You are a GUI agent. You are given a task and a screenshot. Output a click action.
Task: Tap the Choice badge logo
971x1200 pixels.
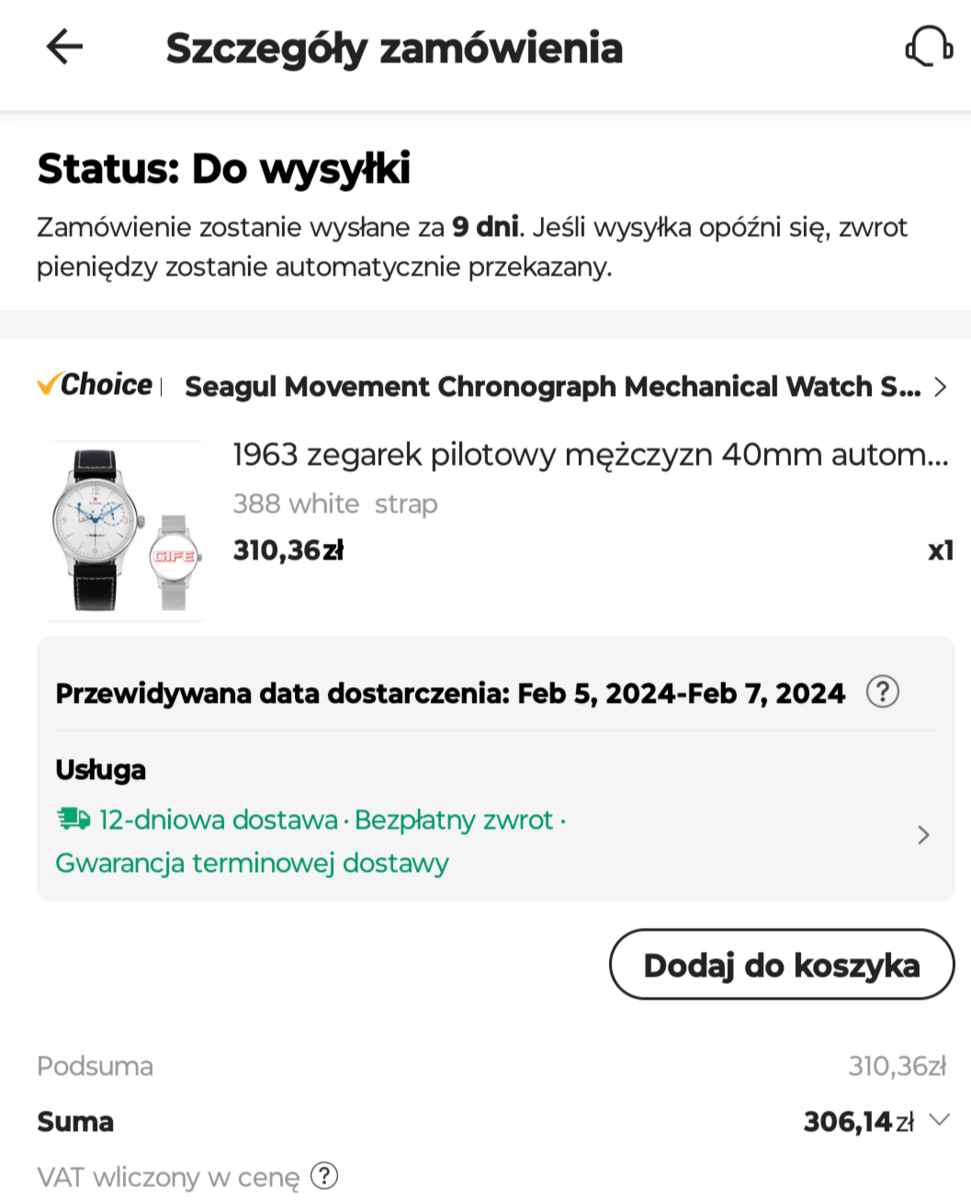tap(95, 385)
